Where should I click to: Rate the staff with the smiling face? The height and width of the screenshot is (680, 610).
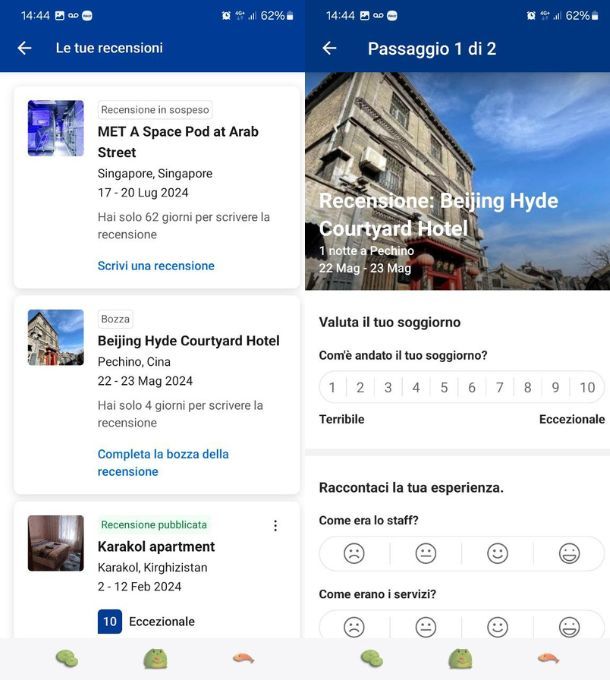click(497, 553)
